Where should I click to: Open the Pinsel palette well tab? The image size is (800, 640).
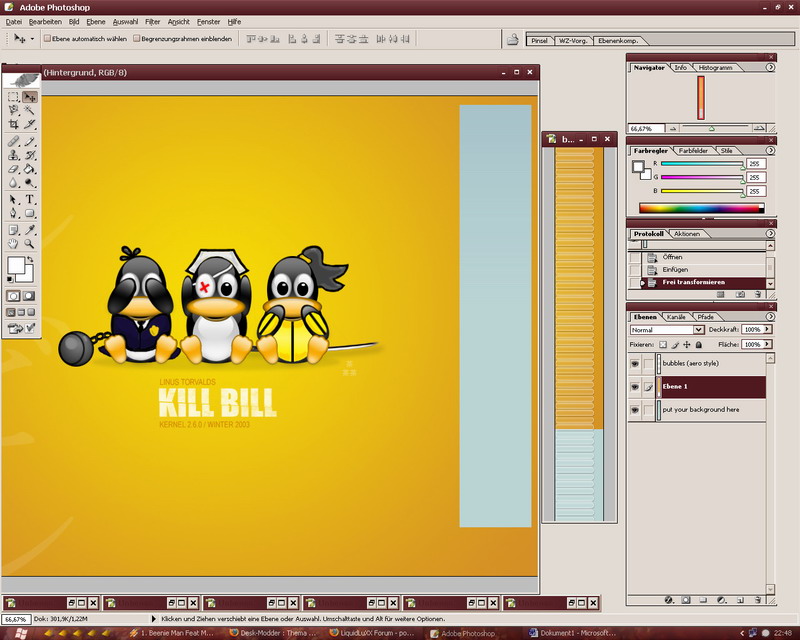tap(539, 40)
